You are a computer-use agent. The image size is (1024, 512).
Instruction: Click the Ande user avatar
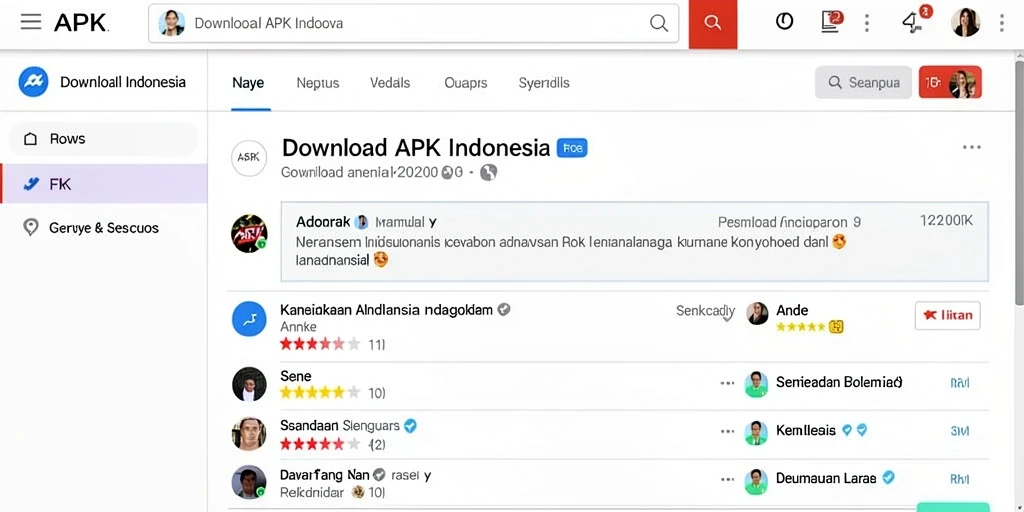pyautogui.click(x=757, y=313)
